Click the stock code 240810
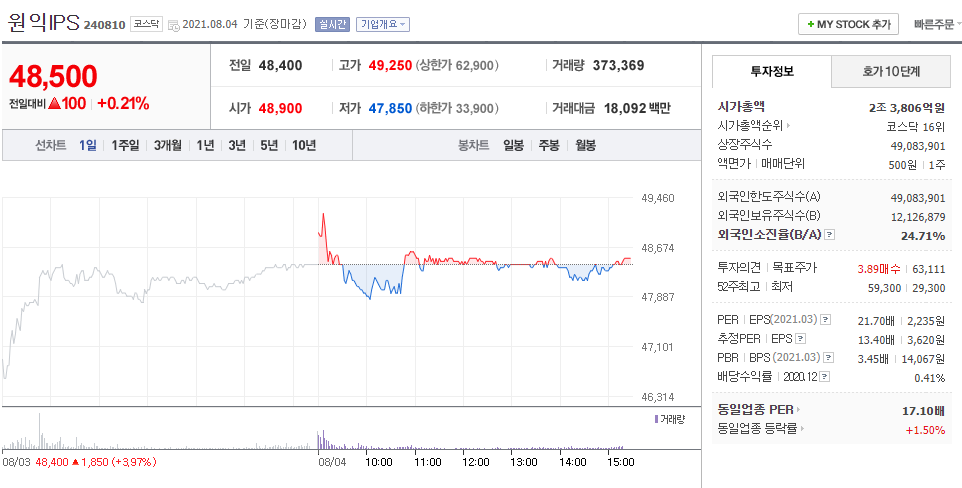 tap(104, 25)
